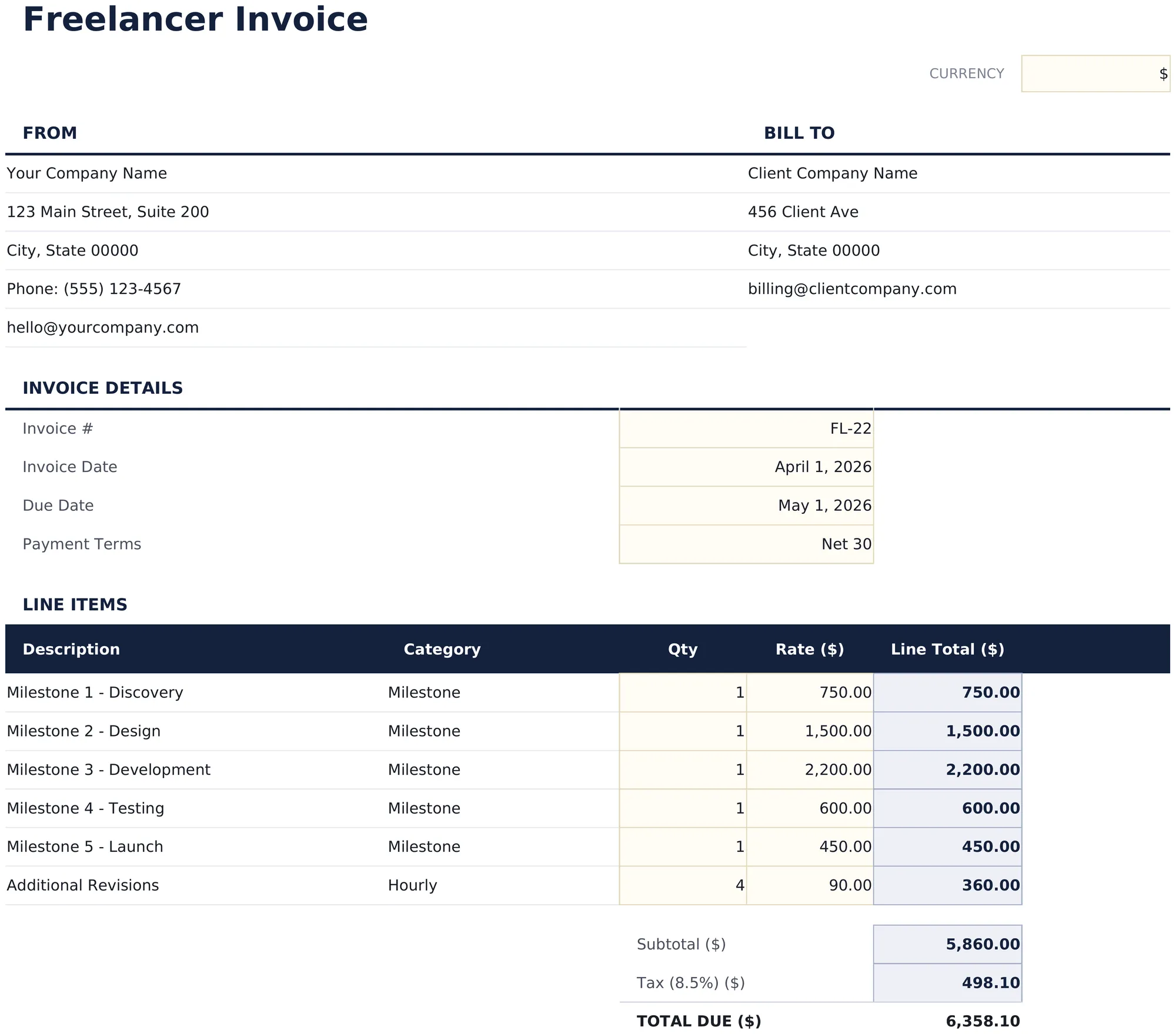The image size is (1176, 1034).
Task: Click the 456 Client Ave cell
Action: 958,212
